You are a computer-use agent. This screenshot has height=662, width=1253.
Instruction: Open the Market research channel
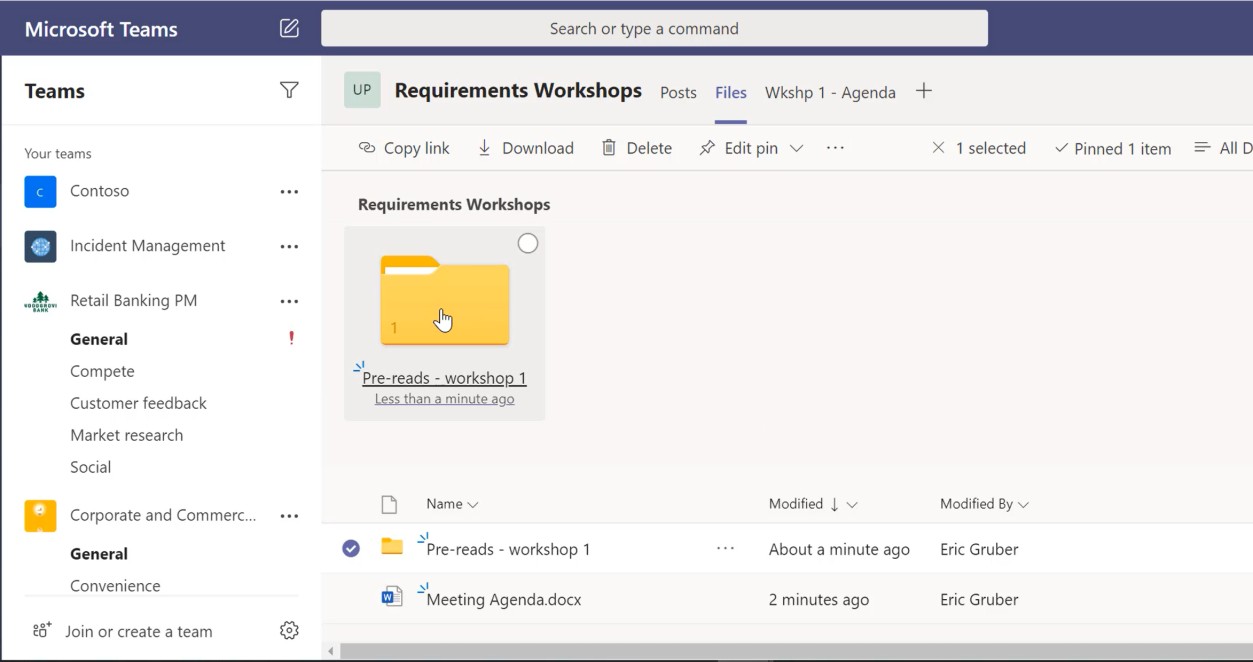(x=127, y=435)
